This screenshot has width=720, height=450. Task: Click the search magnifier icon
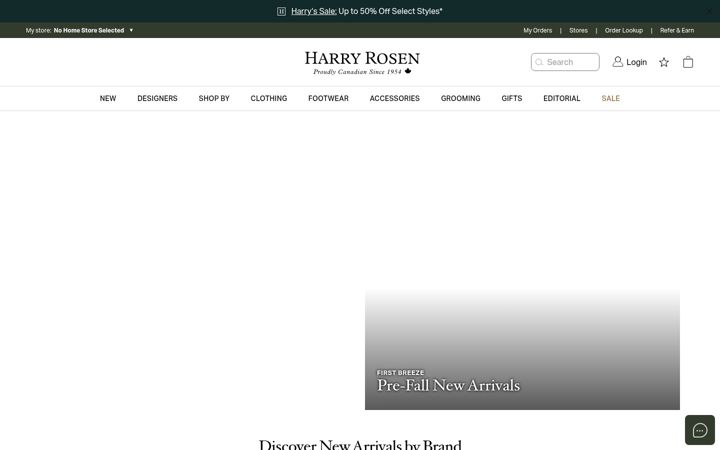(x=539, y=62)
